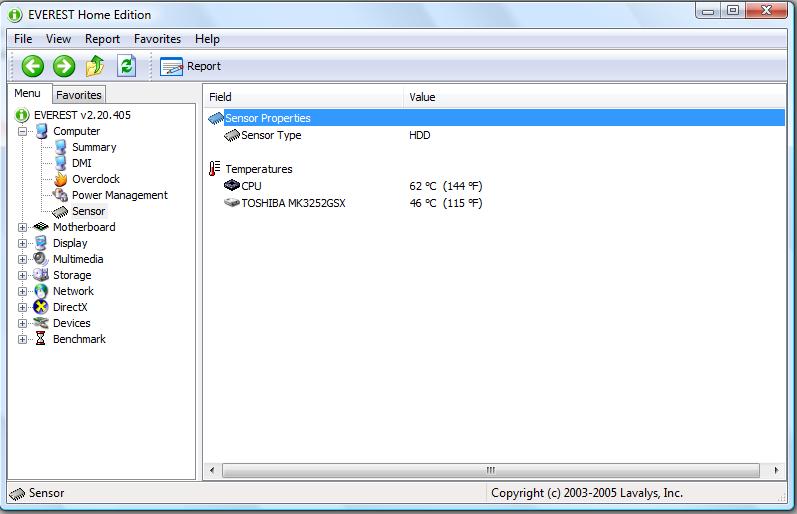The width and height of the screenshot is (797, 514).
Task: Click the Refresh toolbar icon
Action: [127, 66]
